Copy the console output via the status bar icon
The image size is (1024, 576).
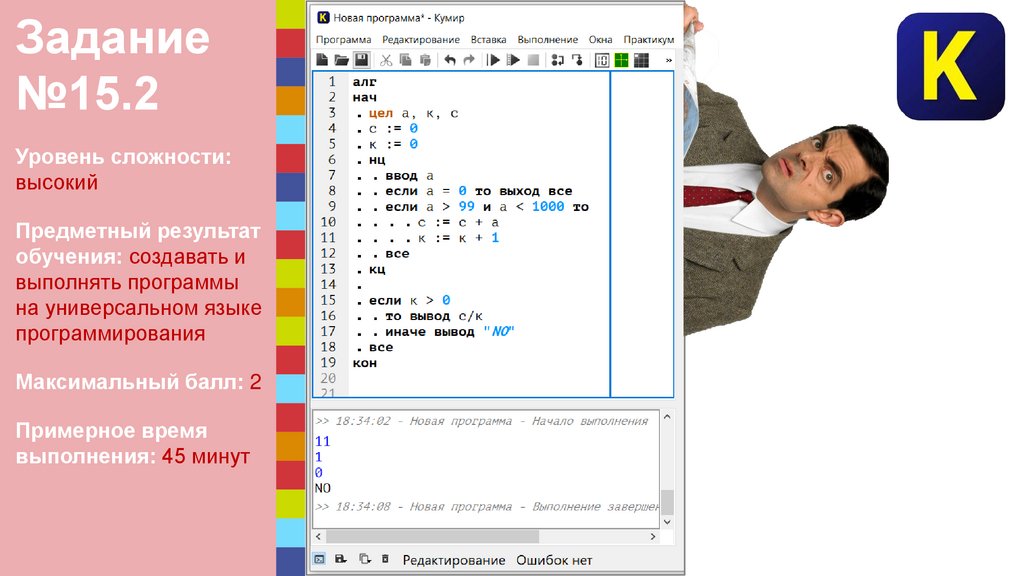point(364,559)
